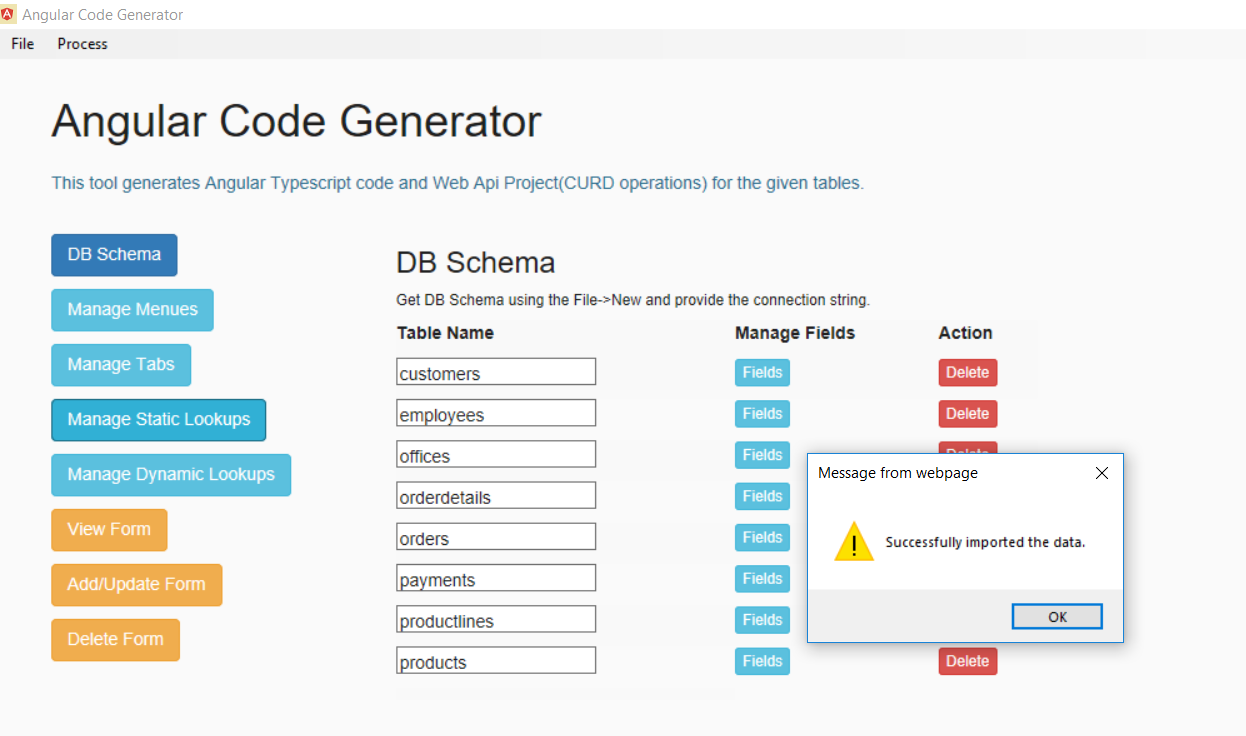1246x736 pixels.
Task: Open the Process menu
Action: tap(81, 43)
